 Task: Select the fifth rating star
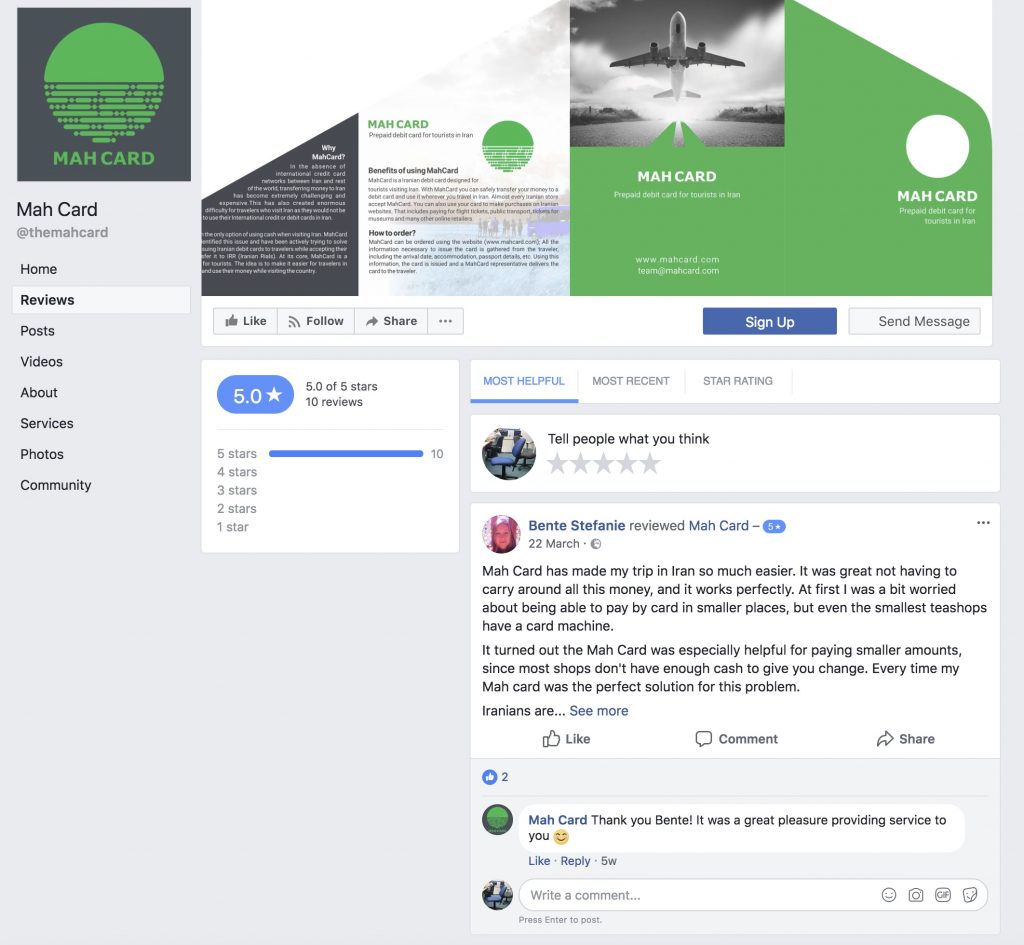(650, 463)
